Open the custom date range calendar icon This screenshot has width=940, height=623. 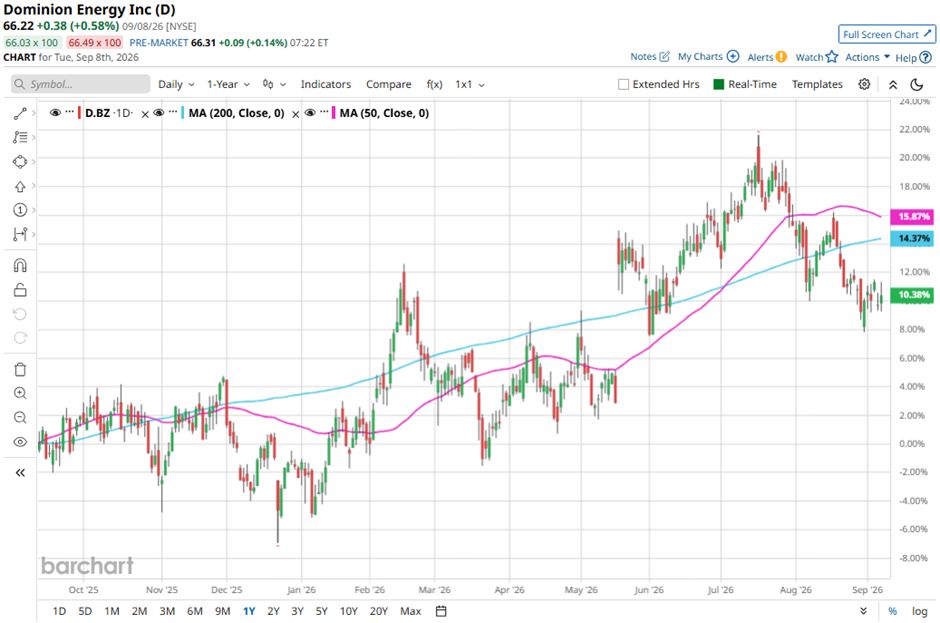[x=441, y=611]
